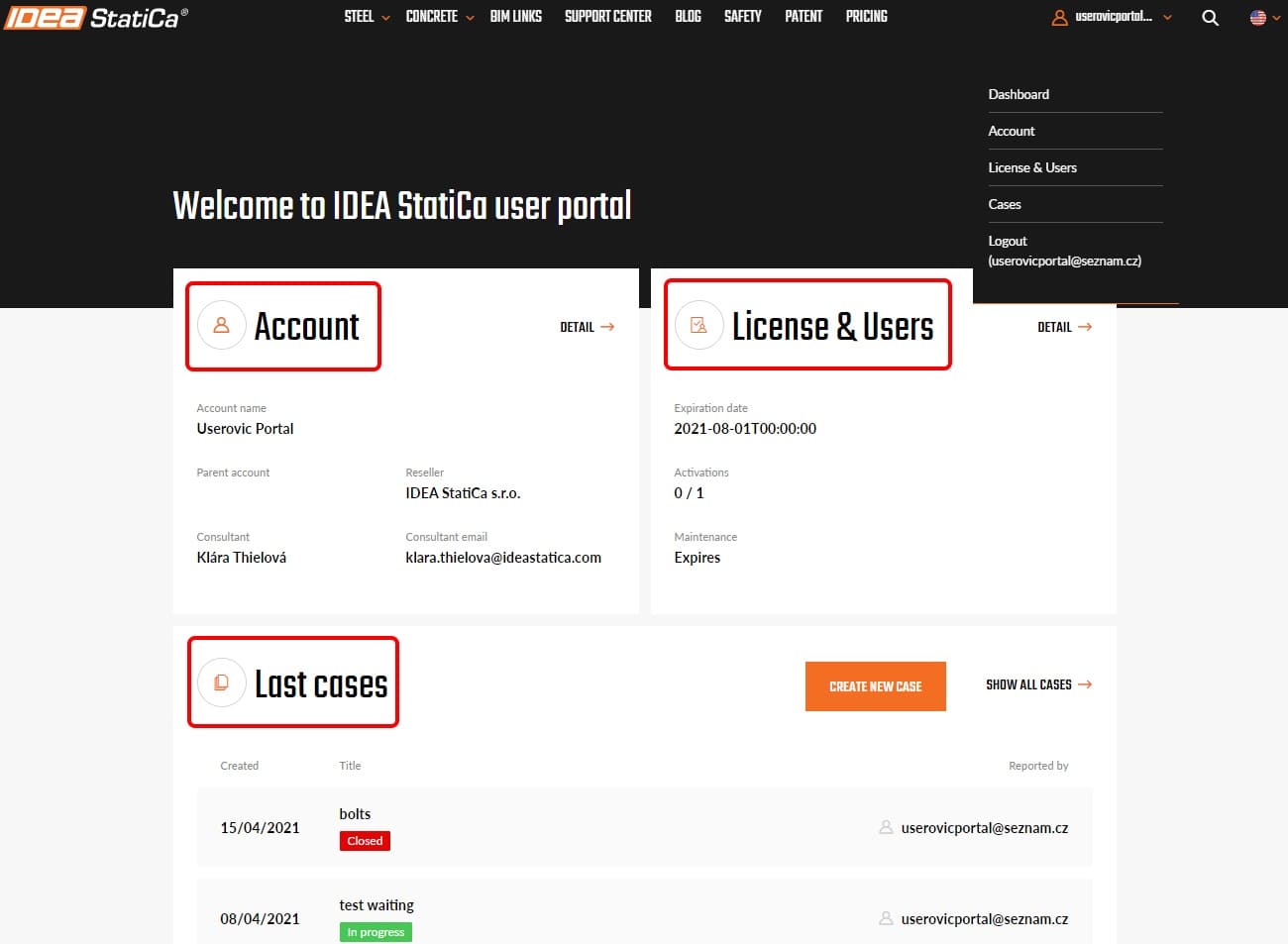Viewport: 1288px width, 944px height.
Task: Go to BIM LINKS page
Action: [516, 17]
